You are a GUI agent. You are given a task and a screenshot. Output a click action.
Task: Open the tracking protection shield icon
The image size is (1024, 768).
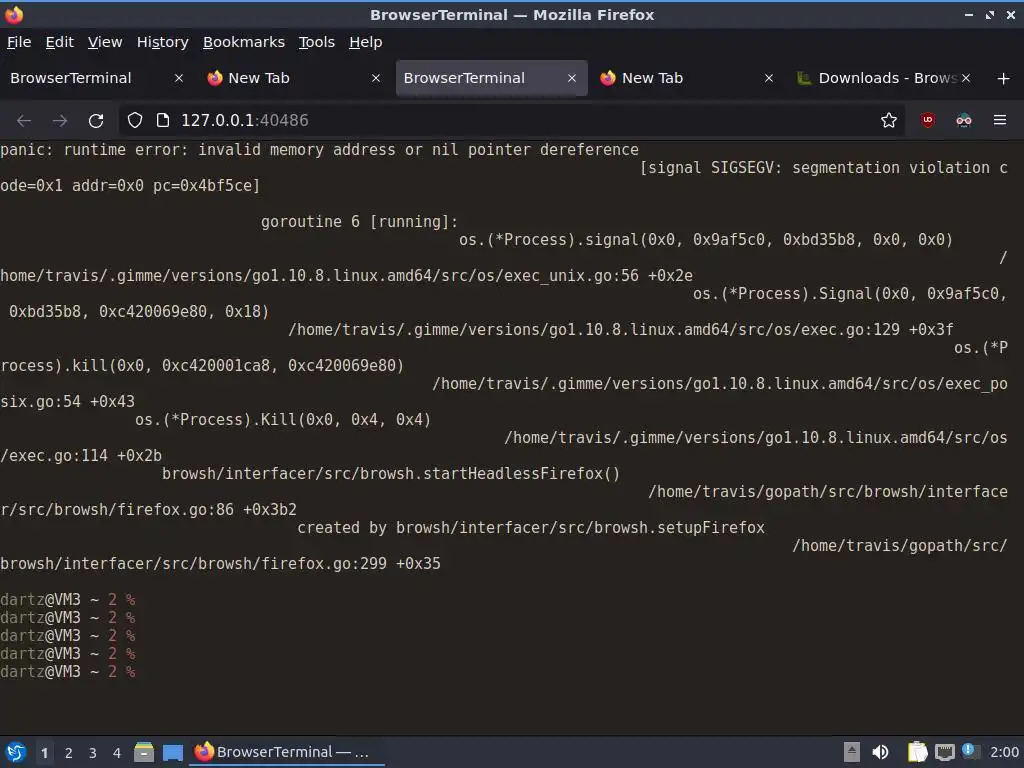135,120
